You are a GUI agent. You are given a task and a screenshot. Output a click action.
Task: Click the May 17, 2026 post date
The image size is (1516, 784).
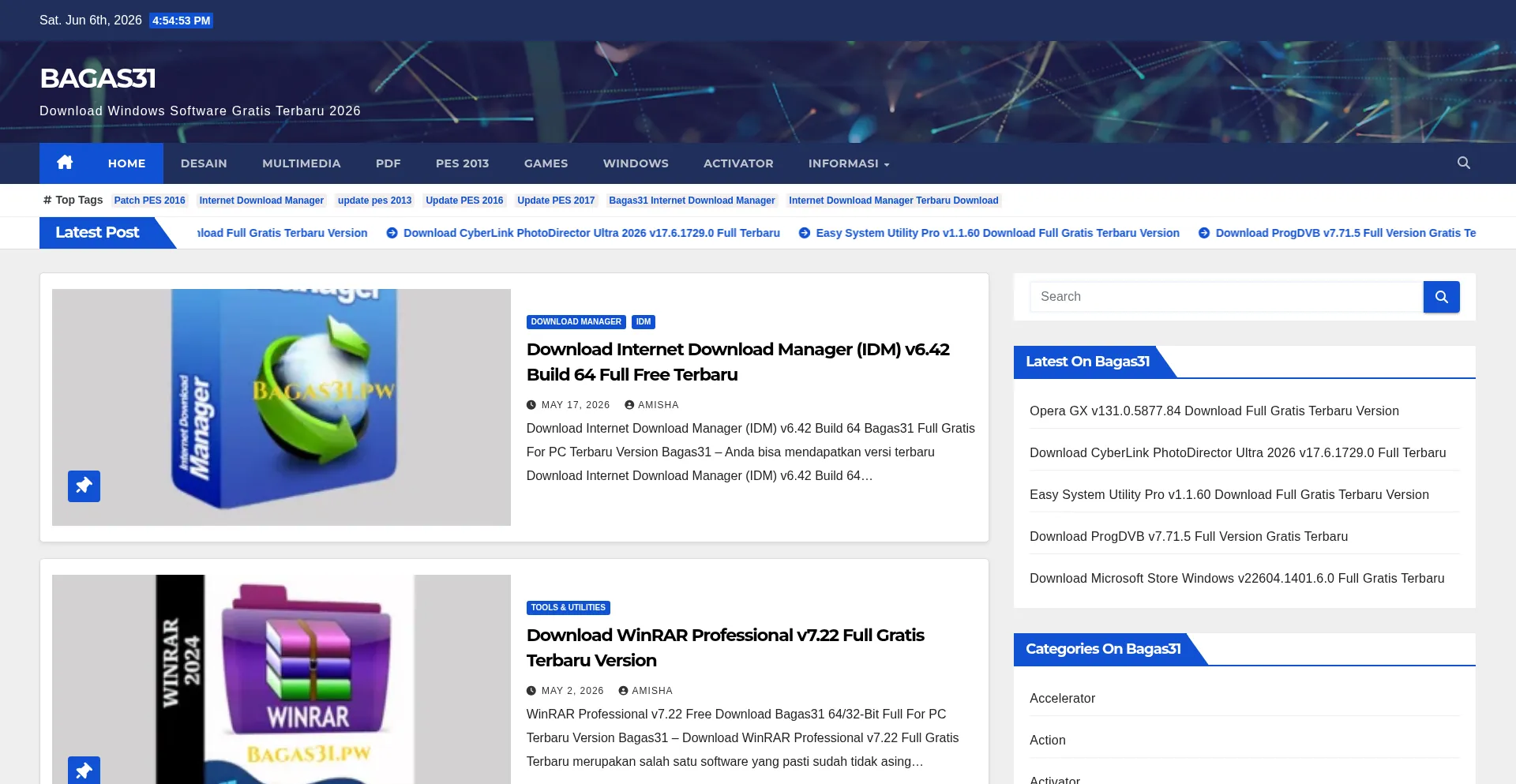pyautogui.click(x=576, y=405)
